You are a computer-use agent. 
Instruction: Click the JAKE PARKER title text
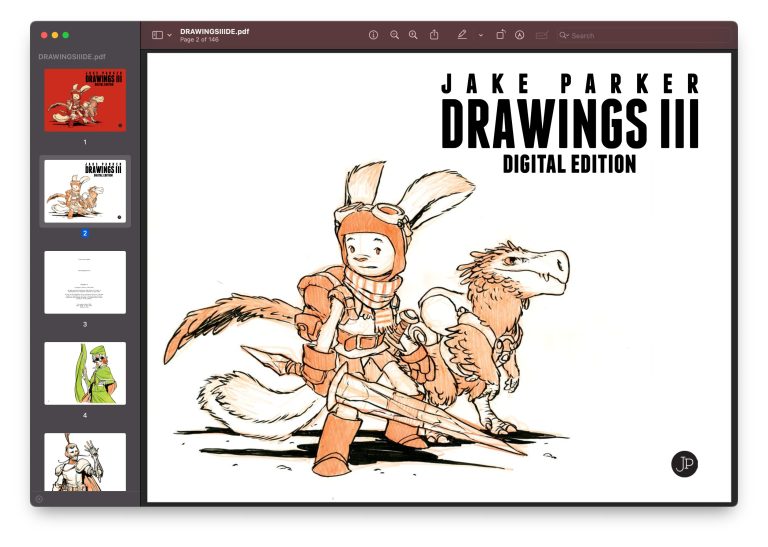click(570, 83)
